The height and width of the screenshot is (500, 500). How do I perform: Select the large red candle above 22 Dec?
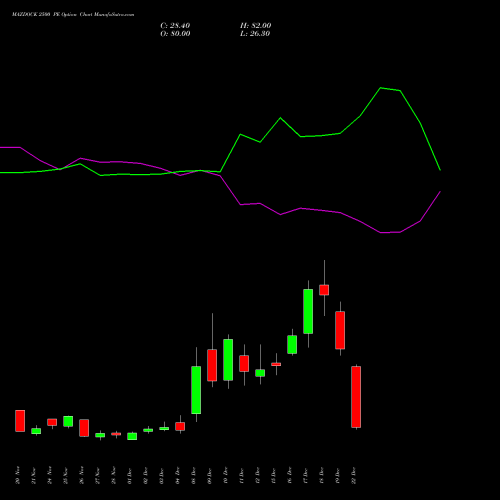coord(356,397)
